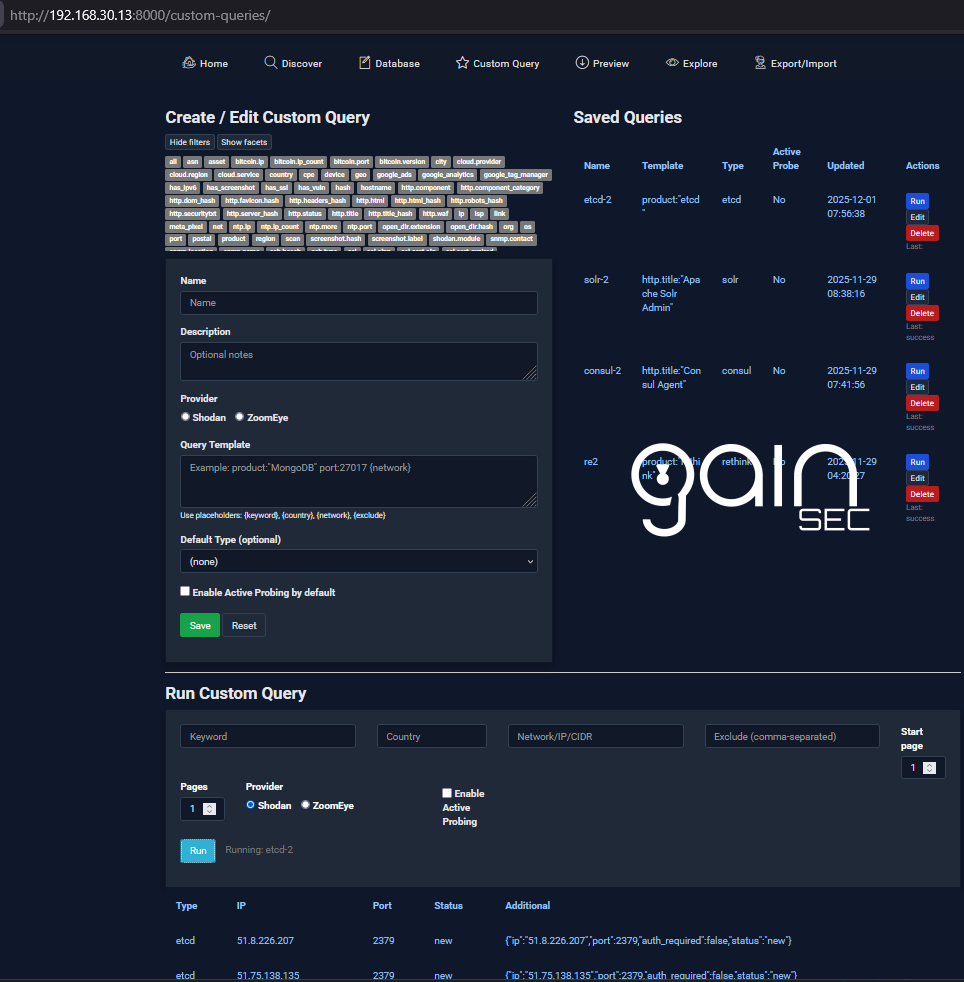Edit the solr-2 saved query

(917, 297)
